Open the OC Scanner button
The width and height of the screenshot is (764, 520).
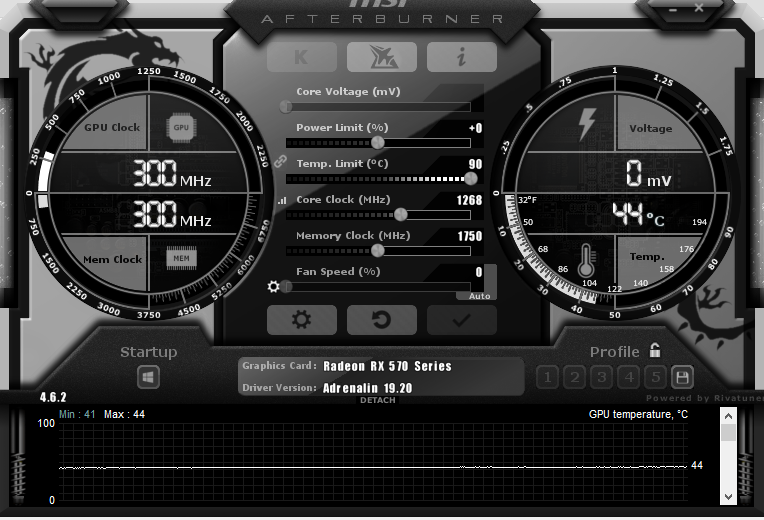click(x=381, y=57)
